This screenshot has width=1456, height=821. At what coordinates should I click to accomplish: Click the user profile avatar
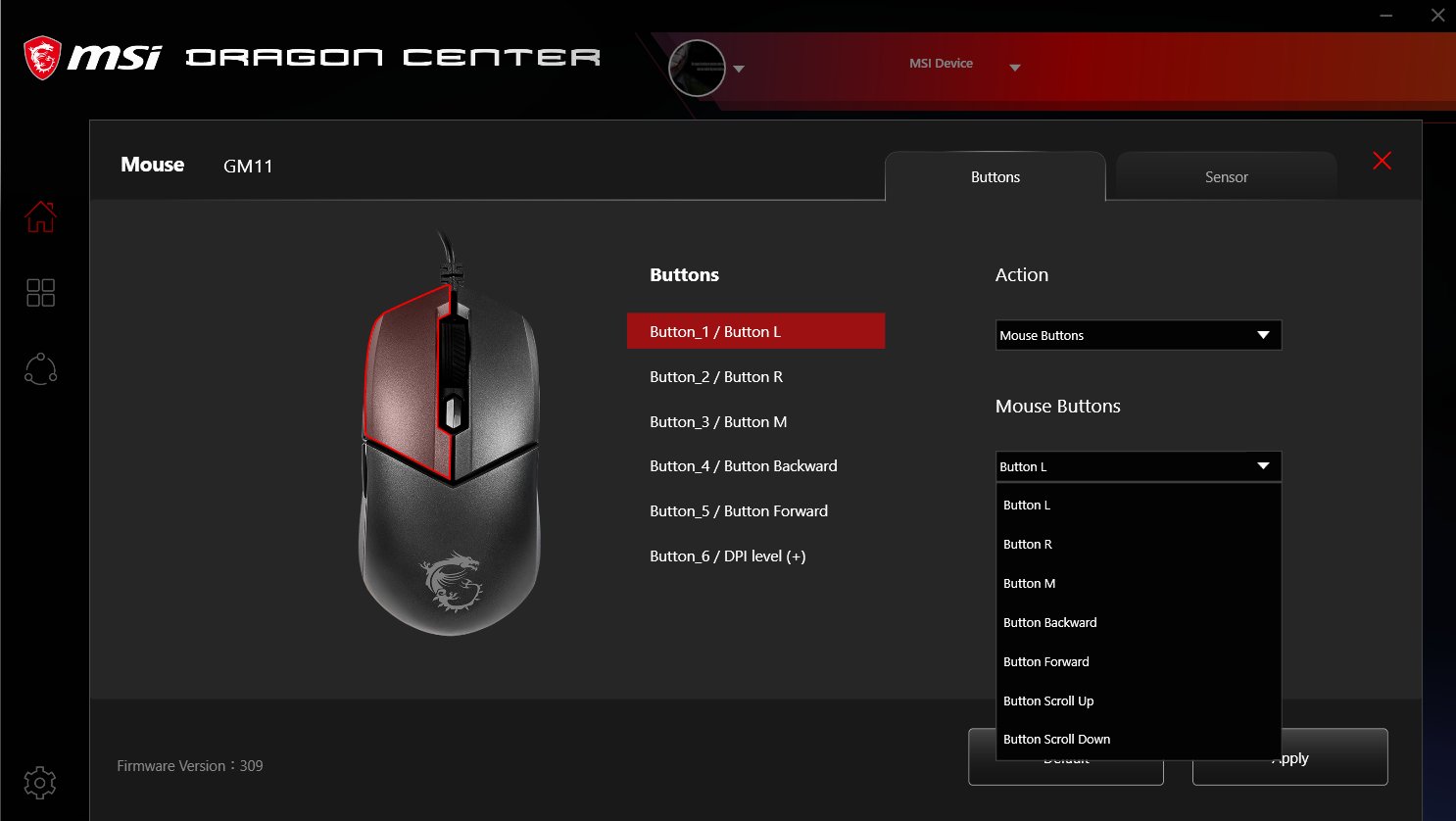697,68
